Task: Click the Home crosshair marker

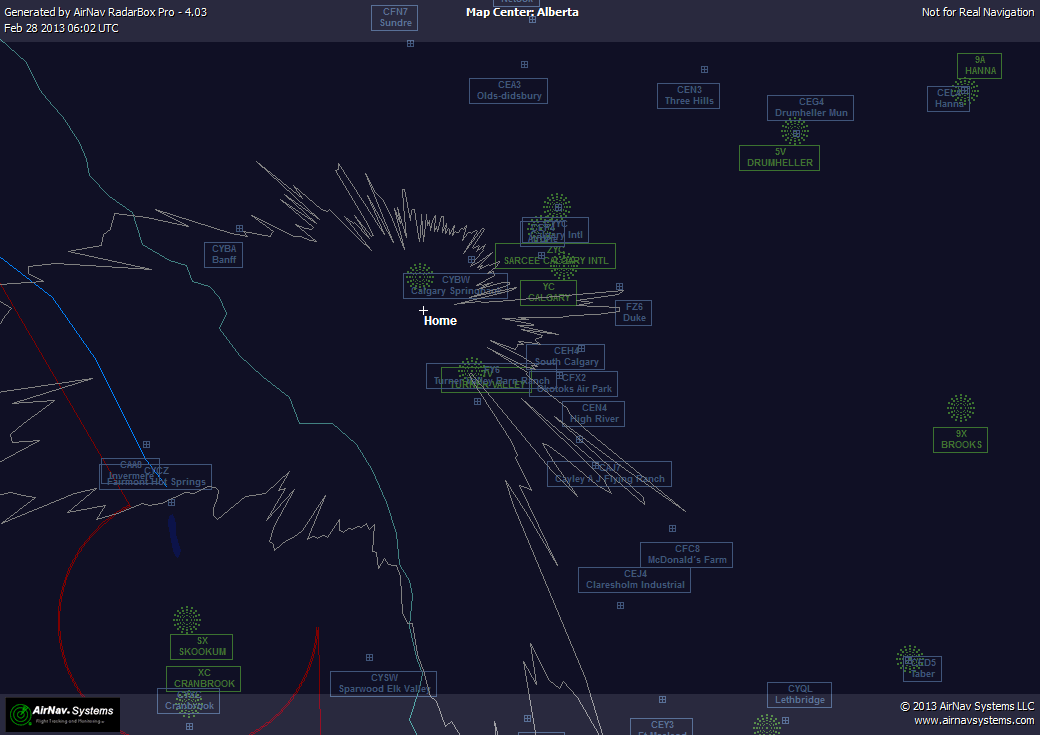Action: [423, 311]
